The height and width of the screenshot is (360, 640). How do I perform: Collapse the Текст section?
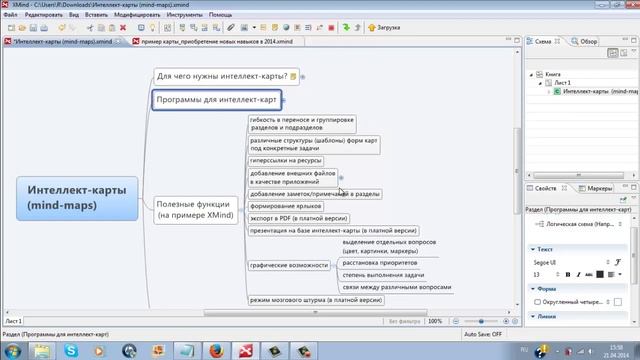533,249
